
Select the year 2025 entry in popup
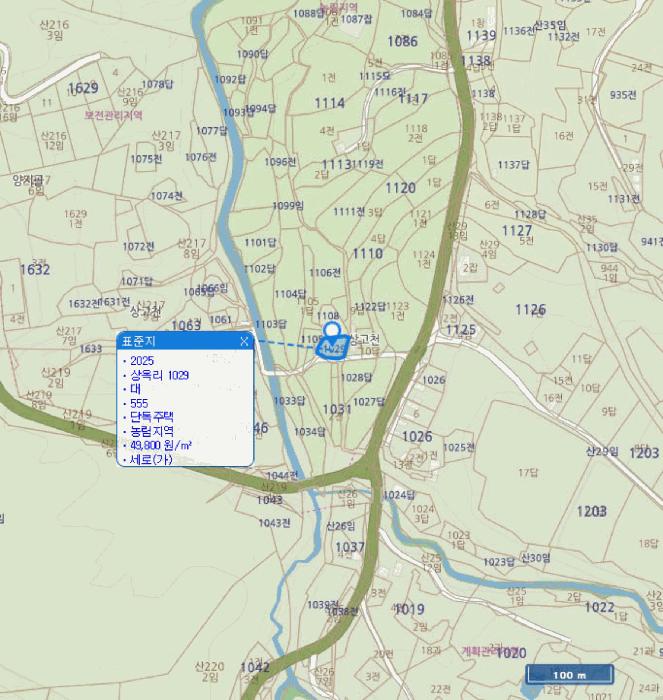click(x=142, y=361)
